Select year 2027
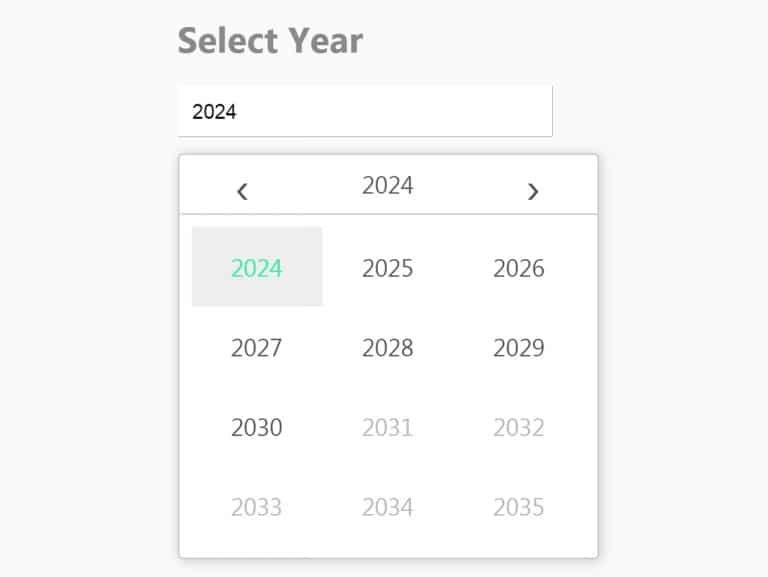The image size is (768, 577). 257,348
